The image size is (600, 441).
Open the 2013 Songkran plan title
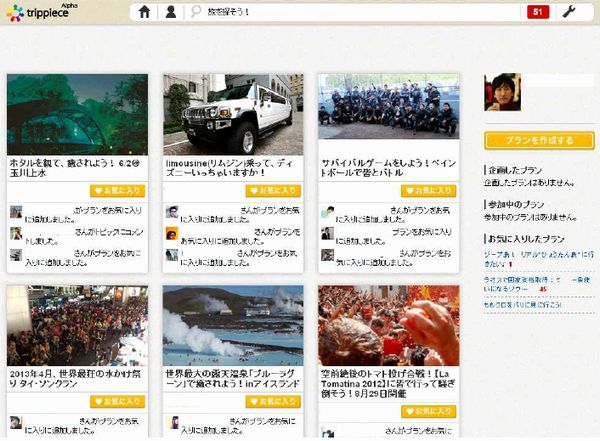75,379
